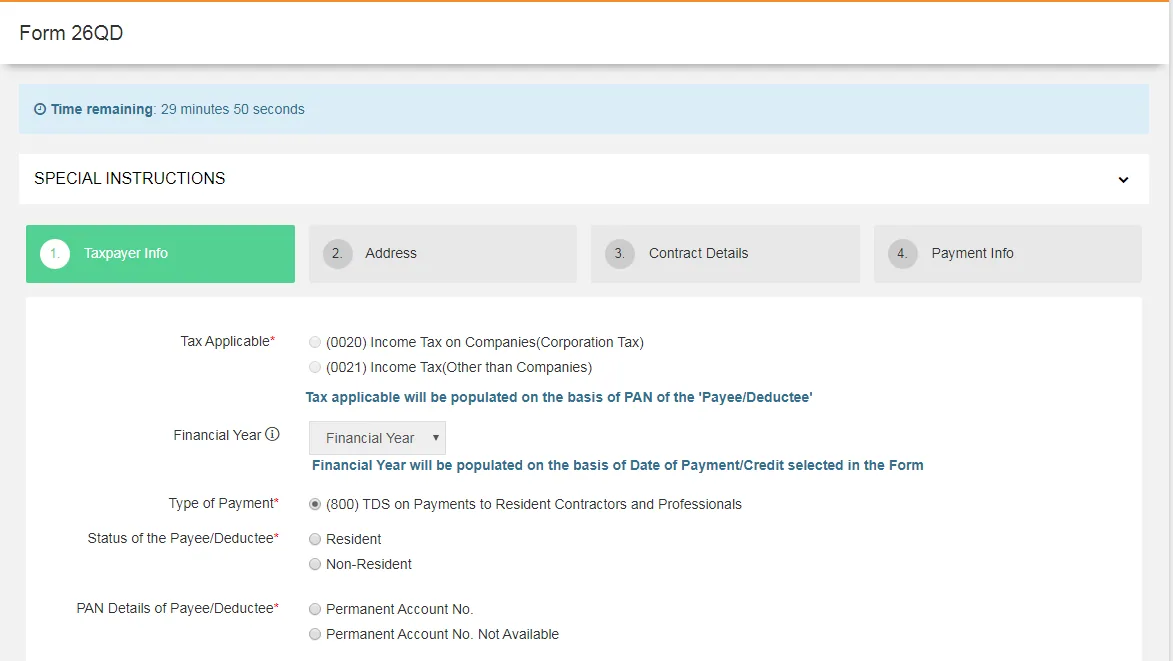Click the step 1 number circle
Image resolution: width=1173 pixels, height=661 pixels.
click(55, 253)
